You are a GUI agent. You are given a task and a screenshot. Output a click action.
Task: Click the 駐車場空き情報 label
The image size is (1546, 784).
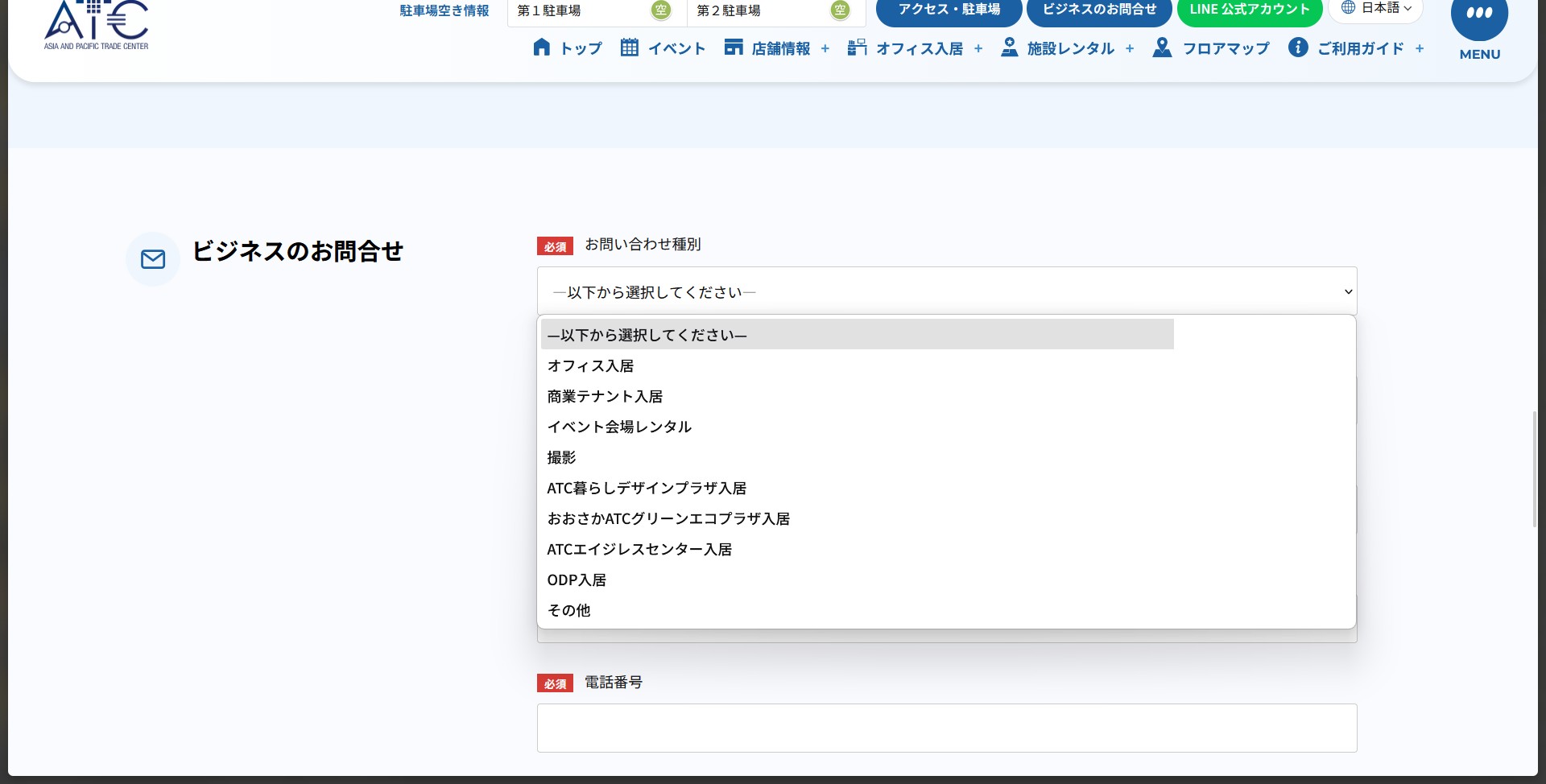click(x=444, y=10)
